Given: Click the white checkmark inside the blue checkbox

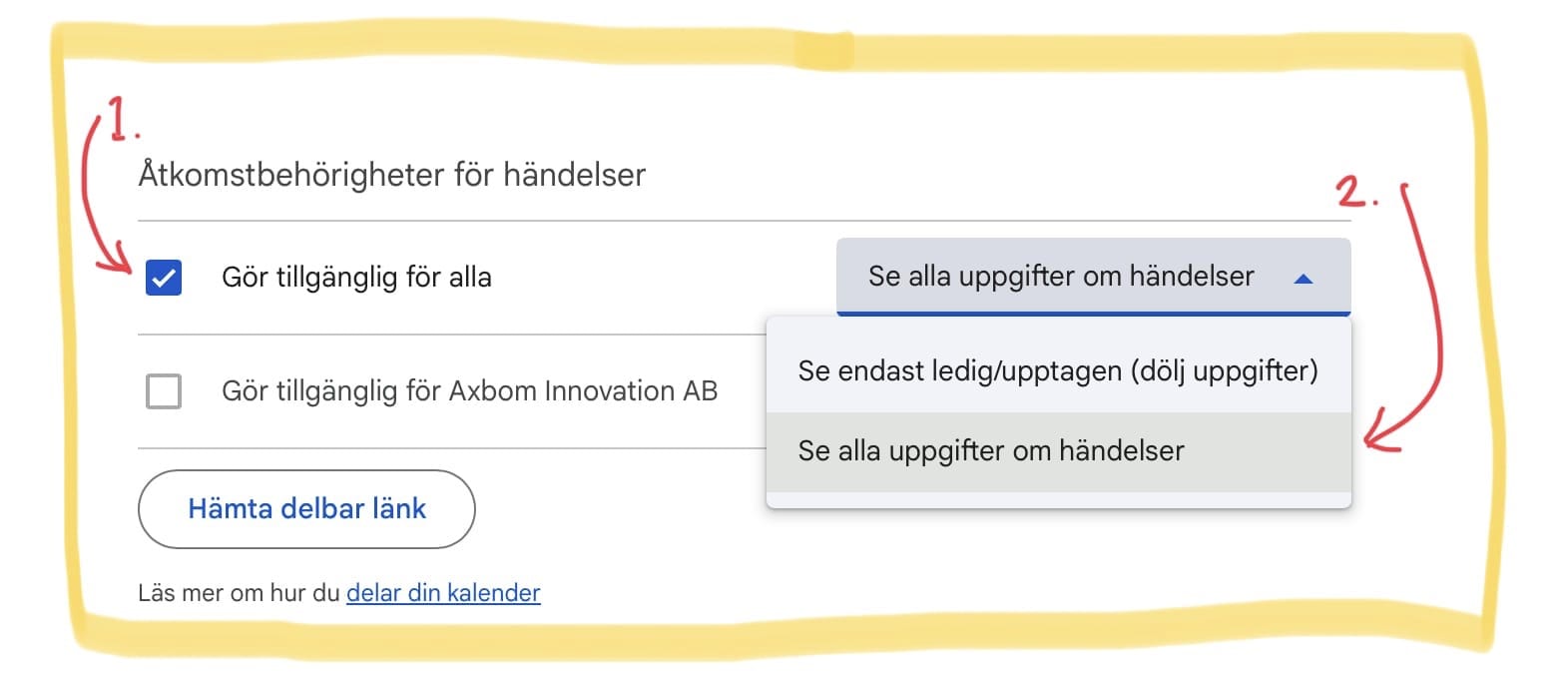Looking at the screenshot, I should (164, 278).
